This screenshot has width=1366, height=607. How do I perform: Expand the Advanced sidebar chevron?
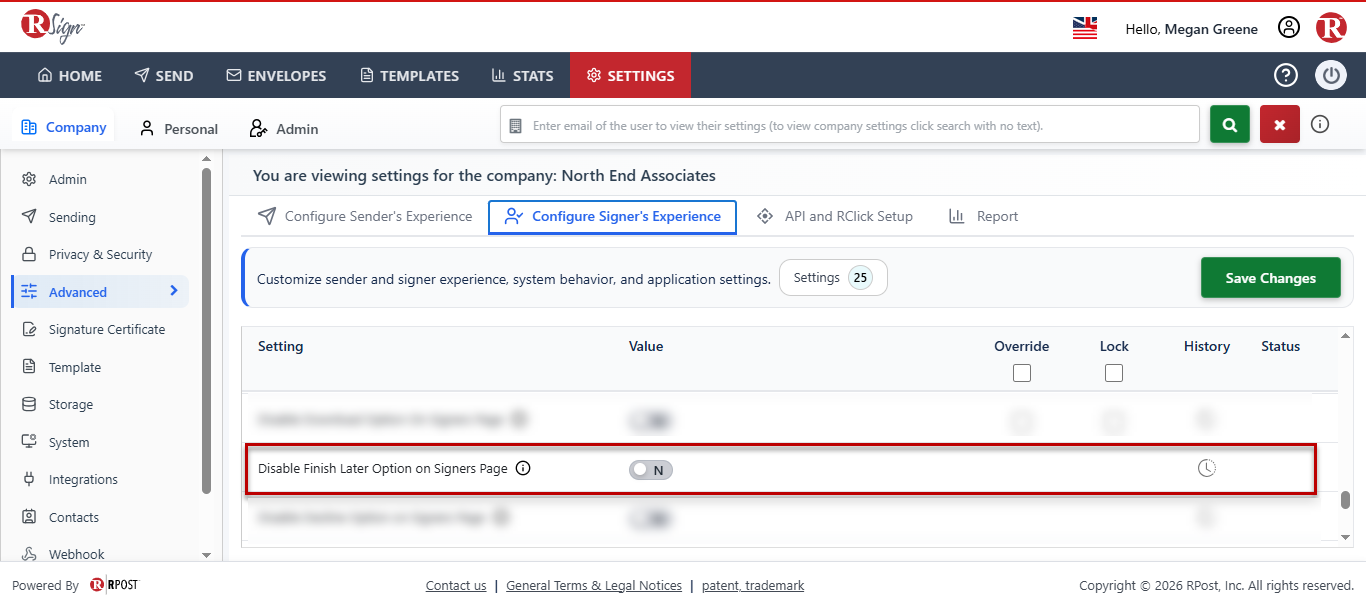[x=173, y=291]
